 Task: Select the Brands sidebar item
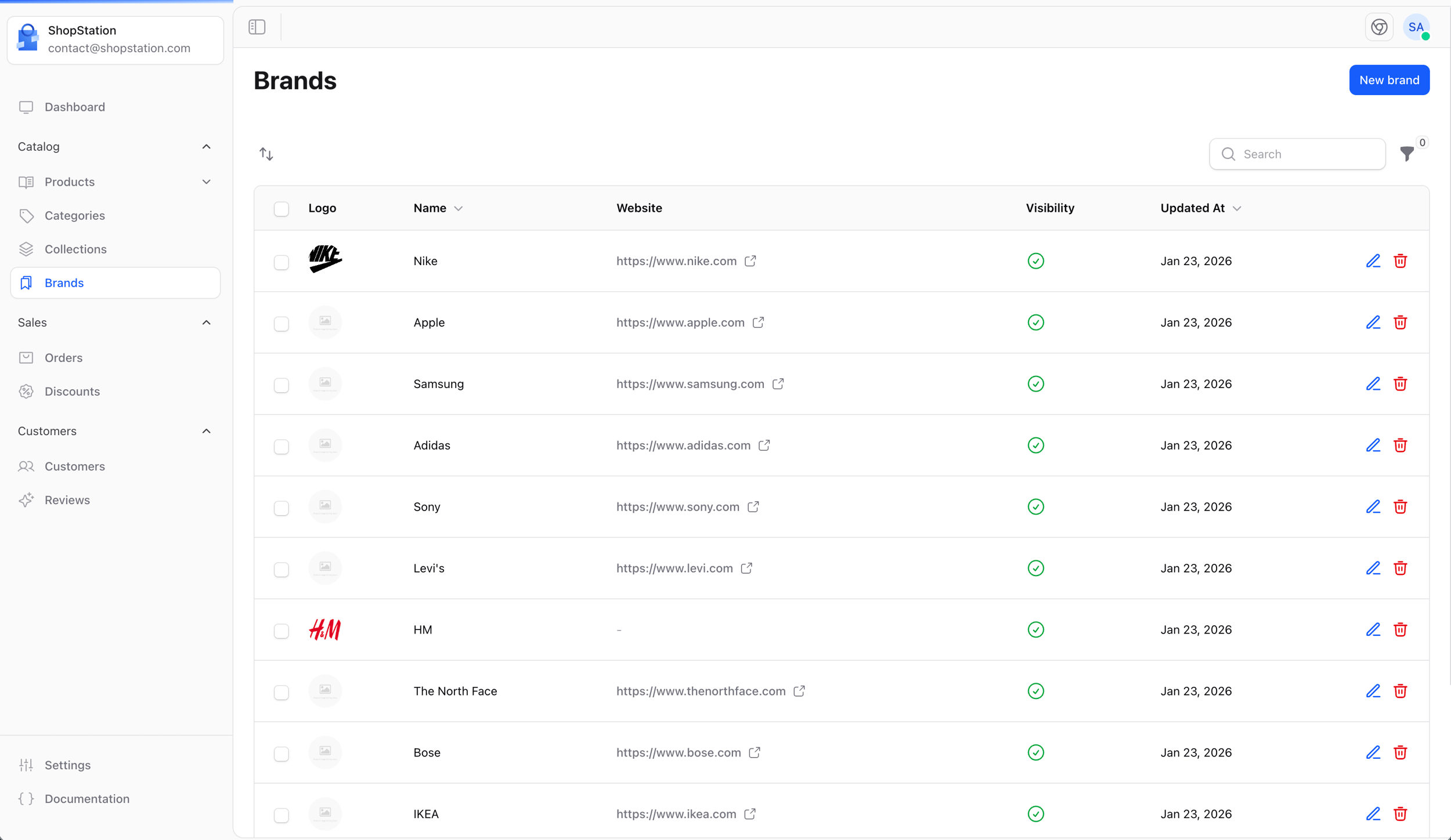(115, 283)
